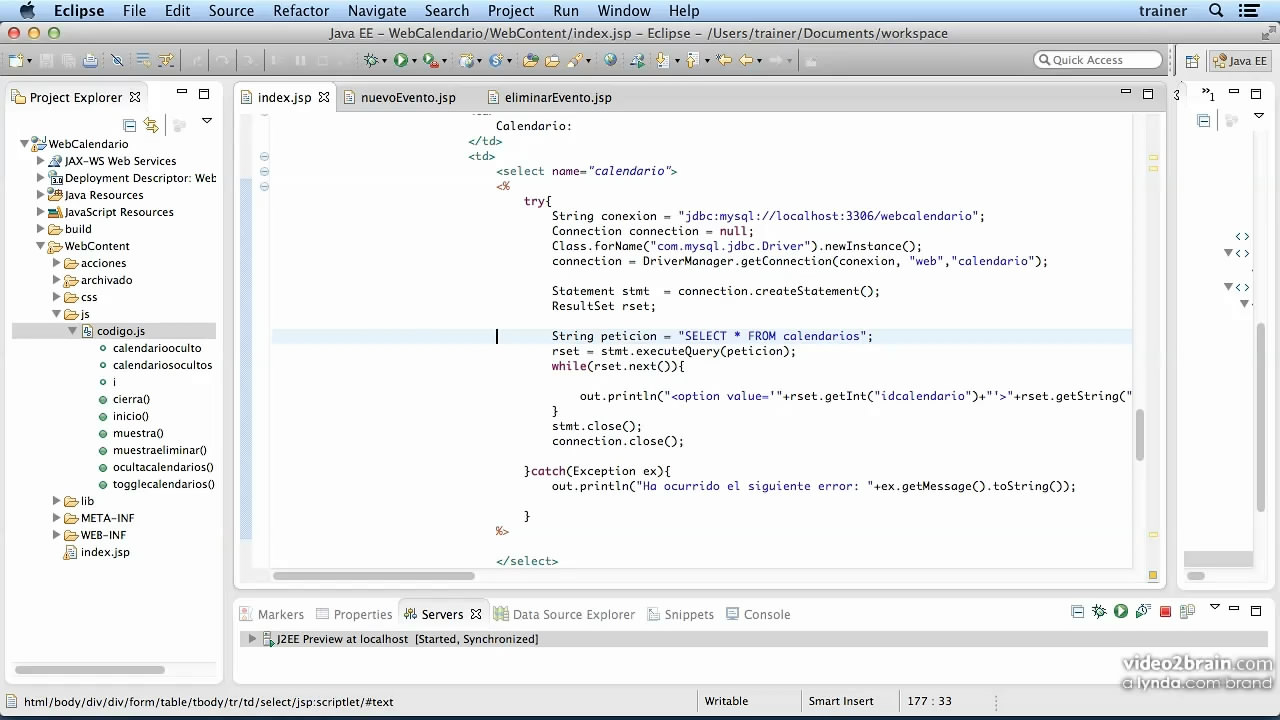Expand the Java Resources node

tap(41, 195)
